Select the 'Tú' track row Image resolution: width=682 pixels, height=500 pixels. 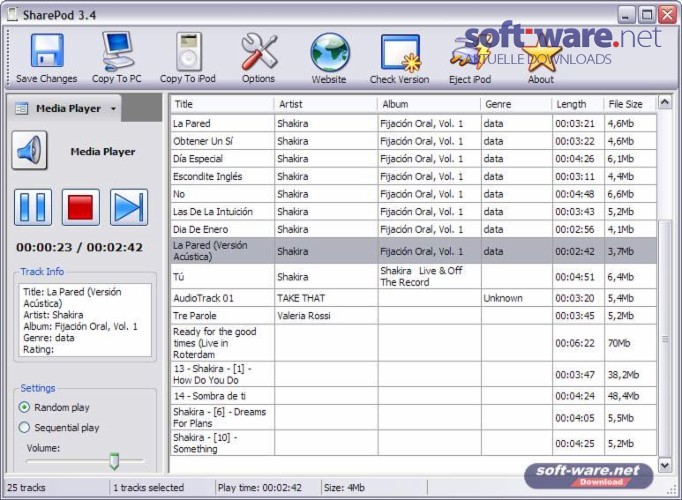(413, 277)
